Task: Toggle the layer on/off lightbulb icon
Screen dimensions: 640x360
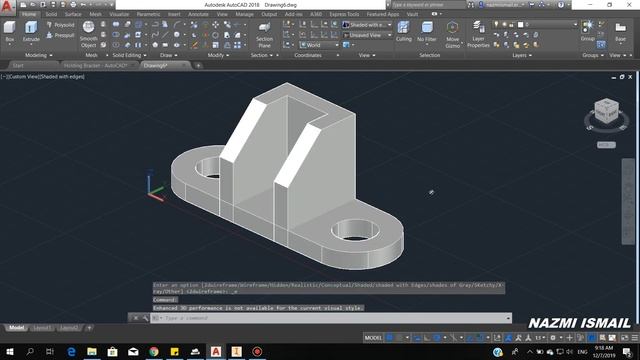Action: tap(496, 24)
